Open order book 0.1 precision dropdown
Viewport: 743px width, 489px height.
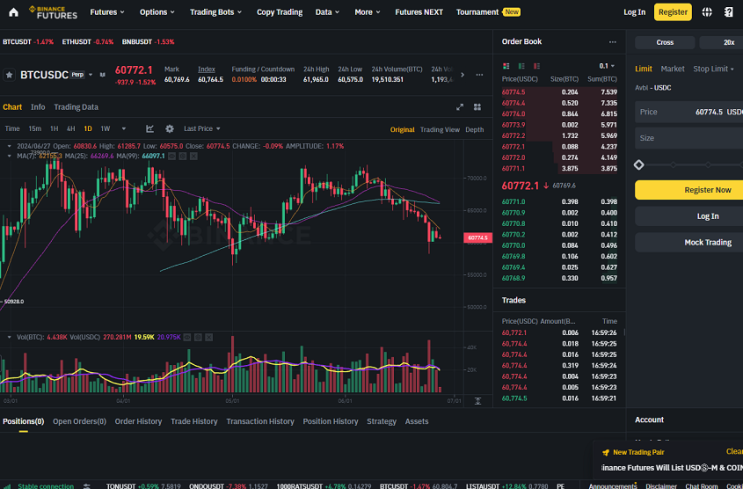click(x=607, y=66)
